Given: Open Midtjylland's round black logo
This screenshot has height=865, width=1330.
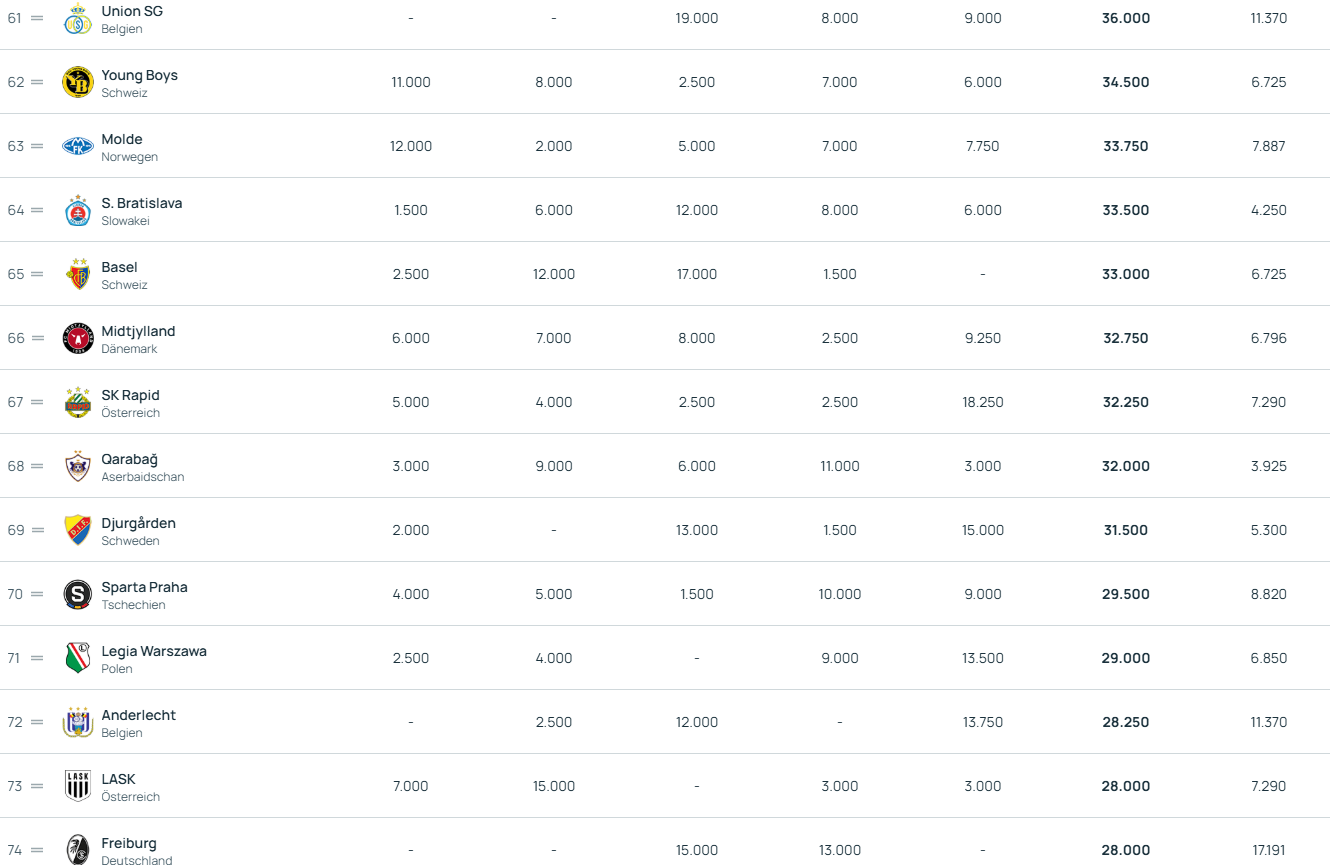Looking at the screenshot, I should 78,338.
